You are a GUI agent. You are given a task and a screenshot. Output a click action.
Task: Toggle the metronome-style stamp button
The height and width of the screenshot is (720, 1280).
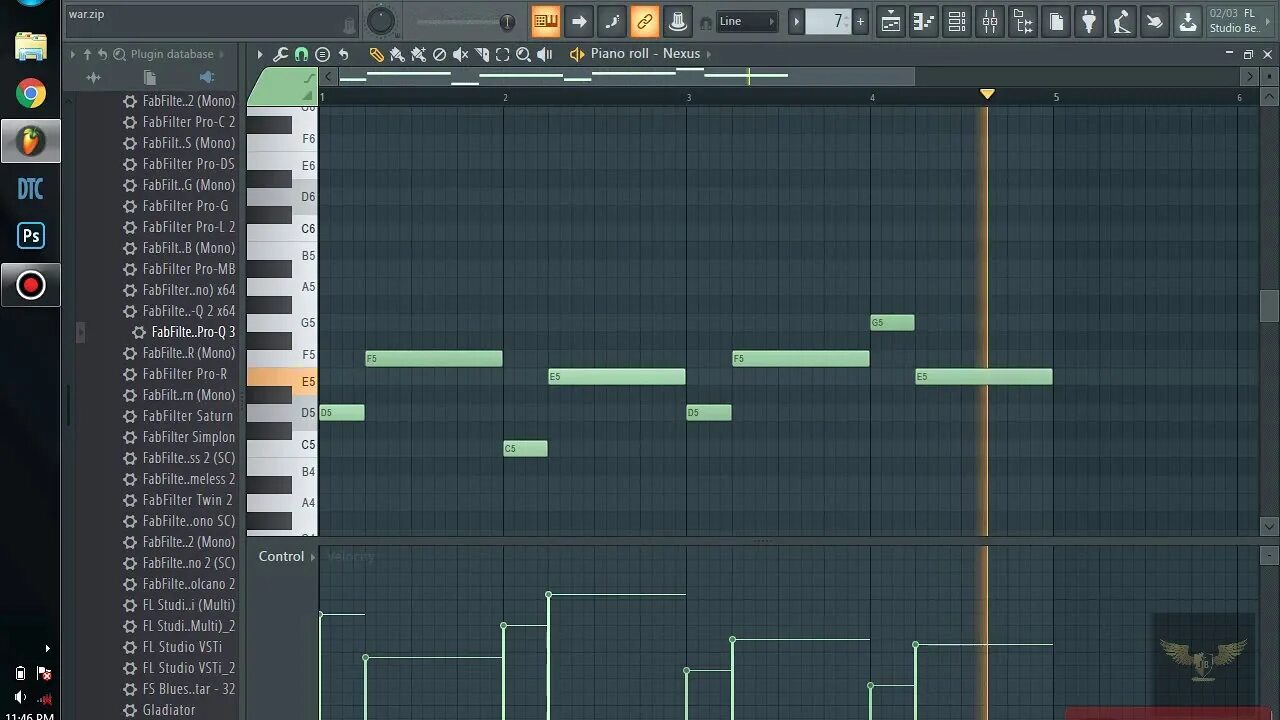(x=677, y=21)
